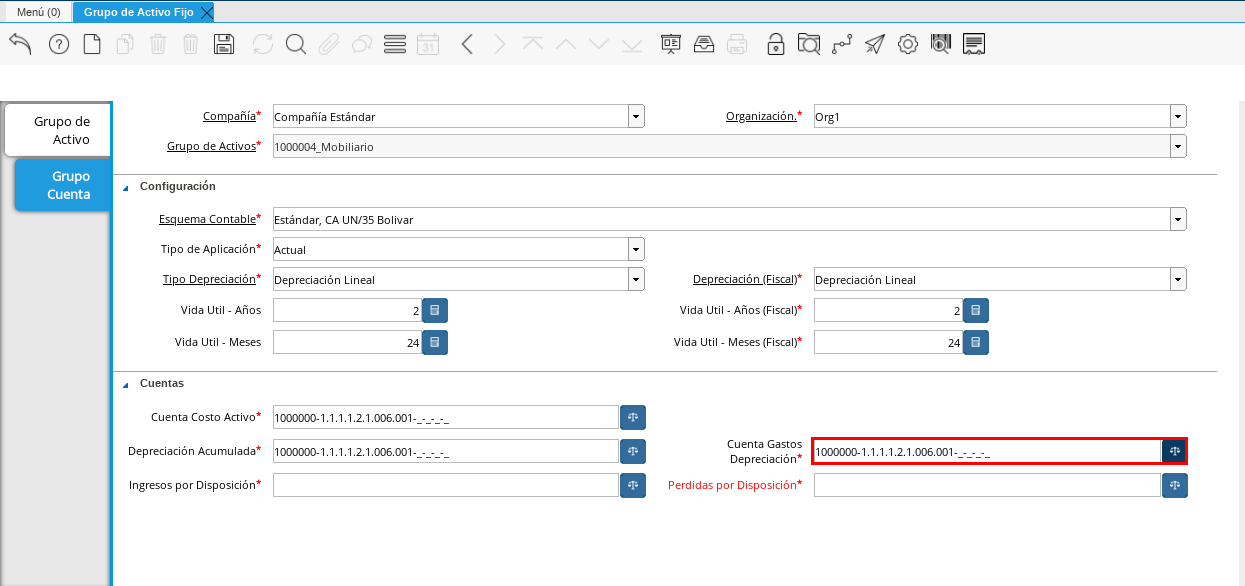Select the Grupo de Activo Fijo tab
This screenshot has width=1245, height=586.
[138, 12]
